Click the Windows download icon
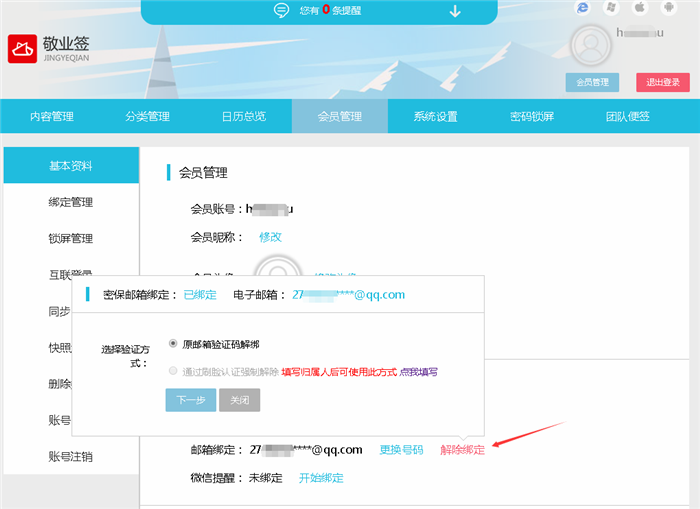 (x=611, y=8)
